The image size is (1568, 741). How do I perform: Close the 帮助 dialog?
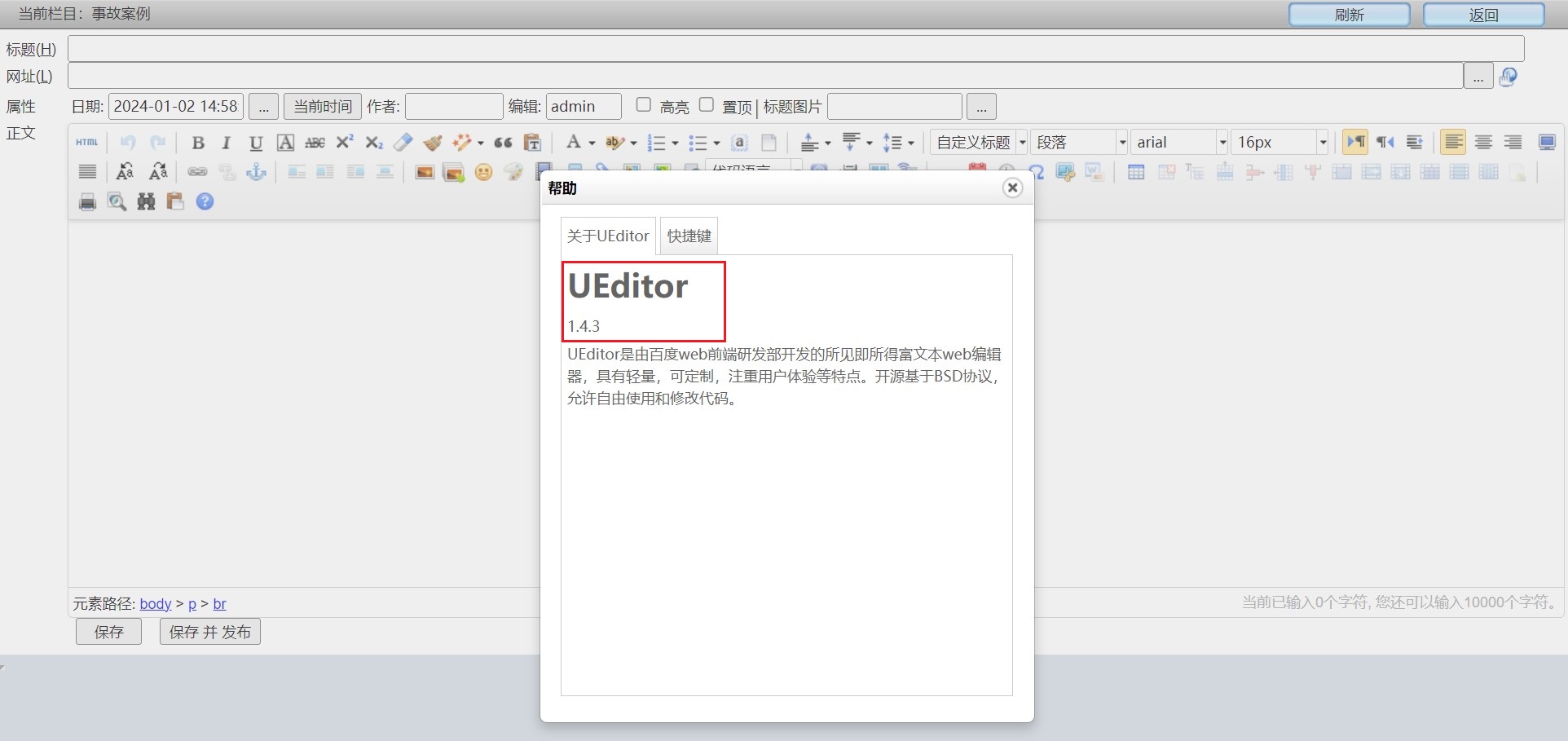(1012, 188)
